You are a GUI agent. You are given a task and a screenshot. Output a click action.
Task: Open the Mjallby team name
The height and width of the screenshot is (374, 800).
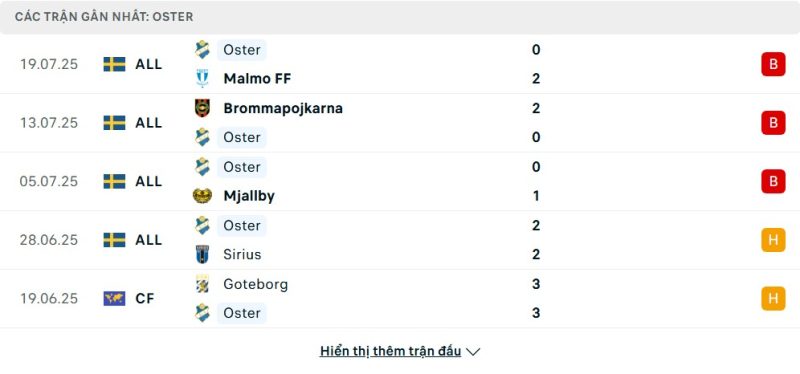[x=249, y=196]
